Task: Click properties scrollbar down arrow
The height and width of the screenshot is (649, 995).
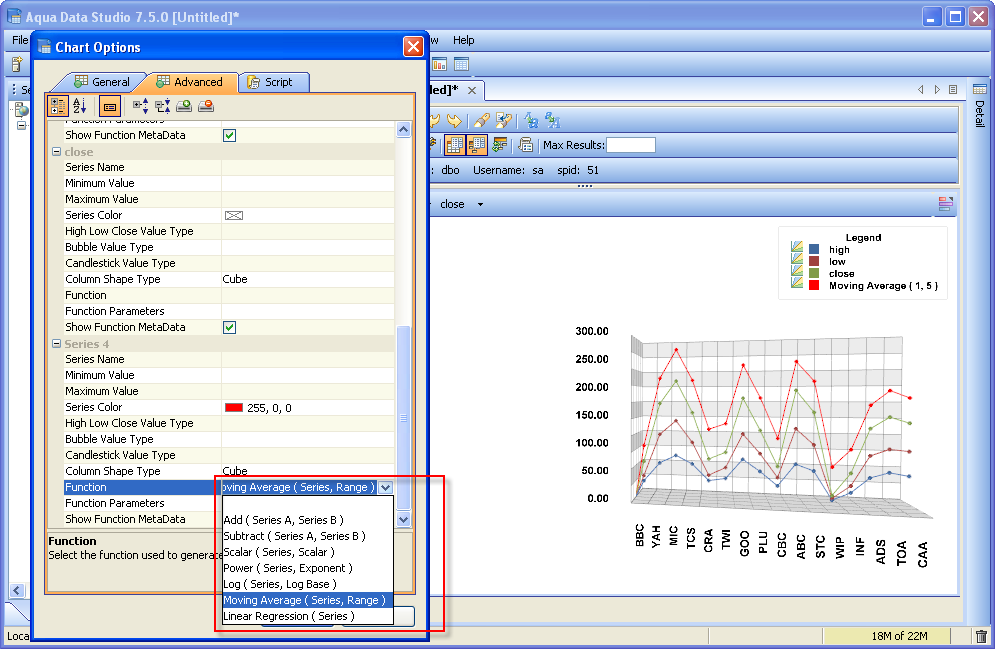Action: (x=404, y=519)
